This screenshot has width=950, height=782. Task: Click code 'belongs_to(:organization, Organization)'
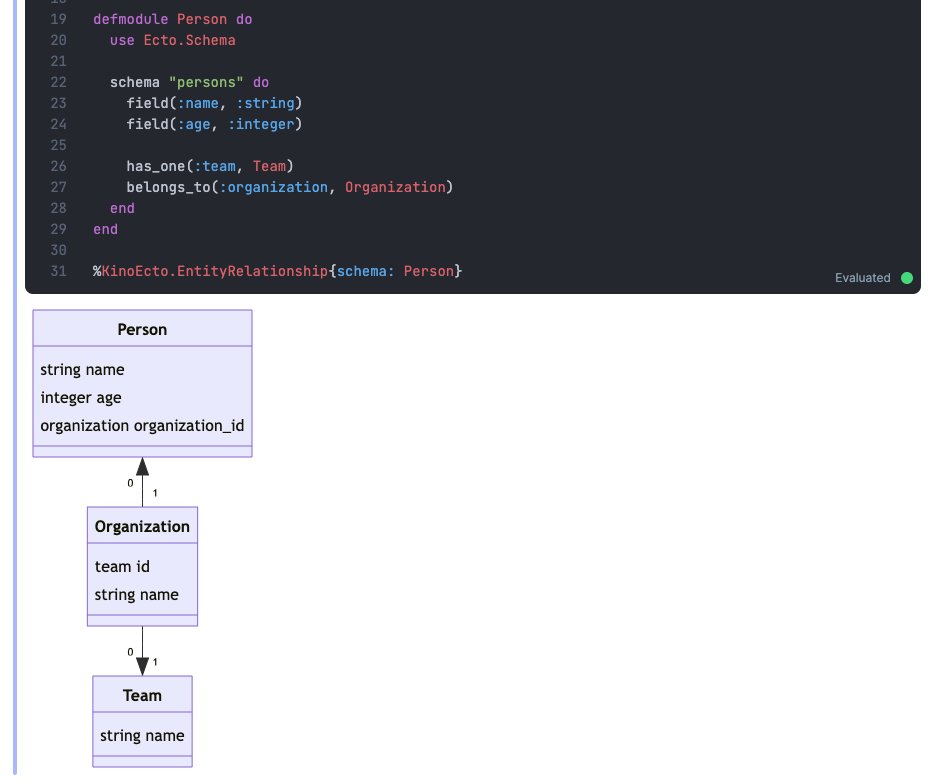pyautogui.click(x=290, y=187)
